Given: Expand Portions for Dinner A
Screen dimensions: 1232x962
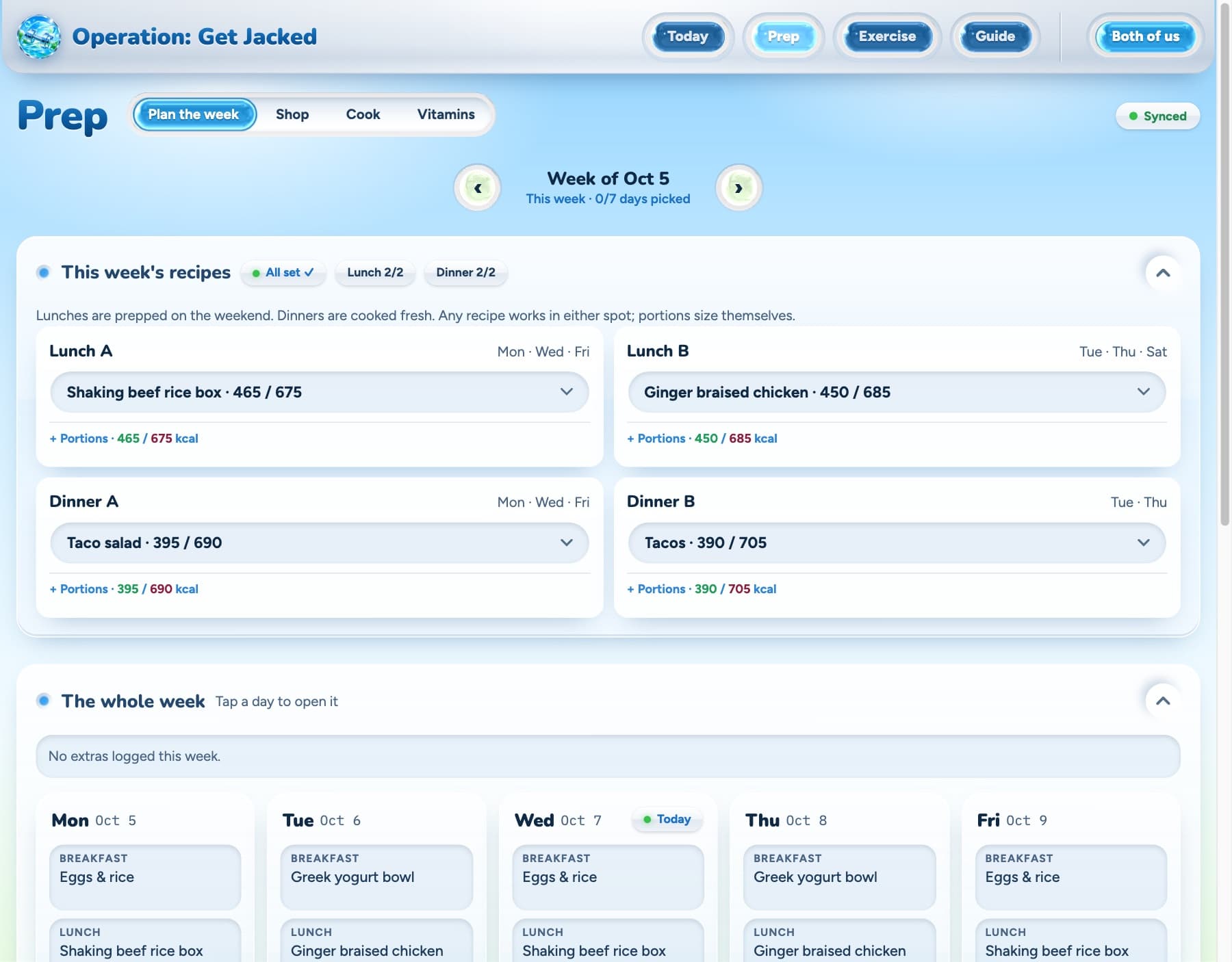Looking at the screenshot, I should coord(124,589).
